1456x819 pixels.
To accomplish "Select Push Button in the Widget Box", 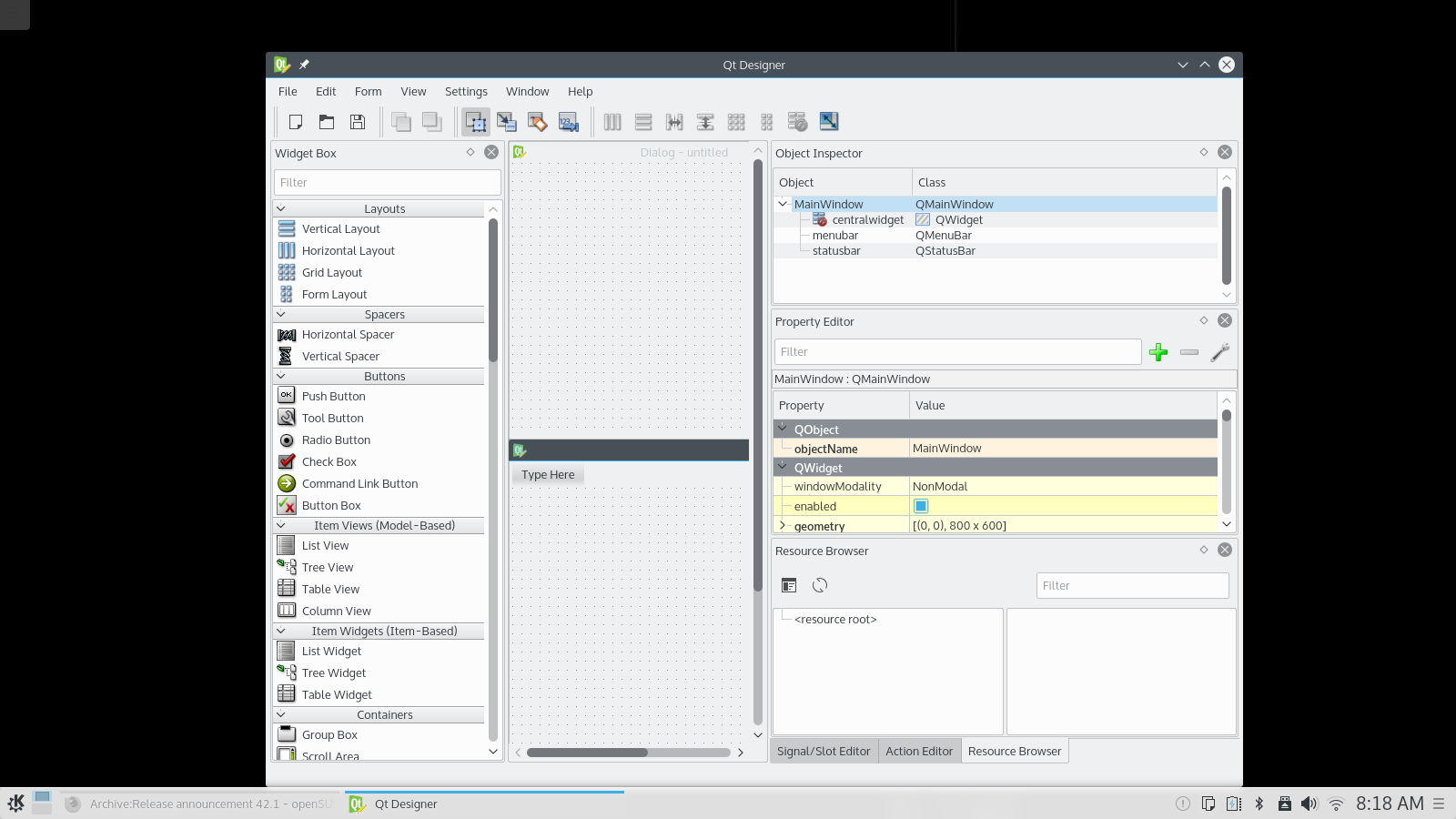I will tap(333, 396).
